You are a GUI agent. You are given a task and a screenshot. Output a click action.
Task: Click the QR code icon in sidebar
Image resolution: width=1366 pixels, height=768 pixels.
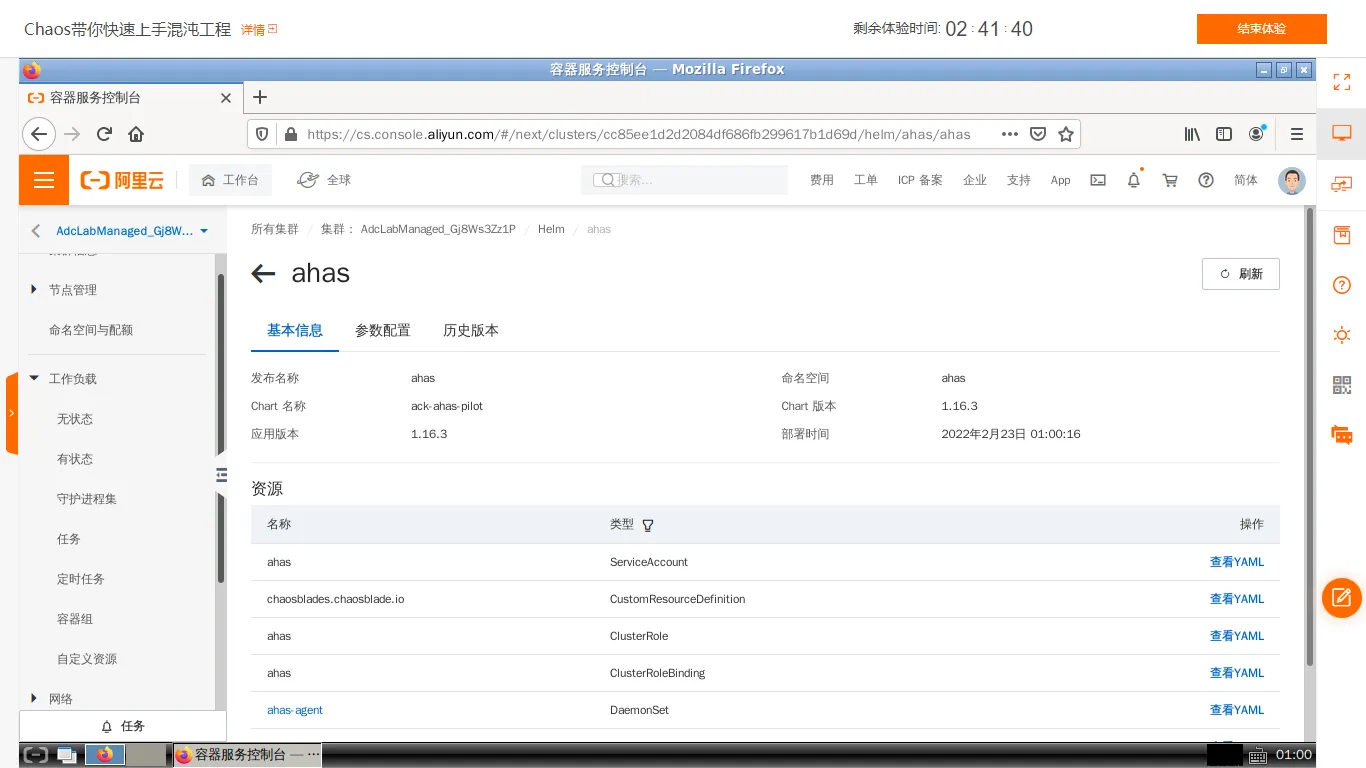point(1342,385)
